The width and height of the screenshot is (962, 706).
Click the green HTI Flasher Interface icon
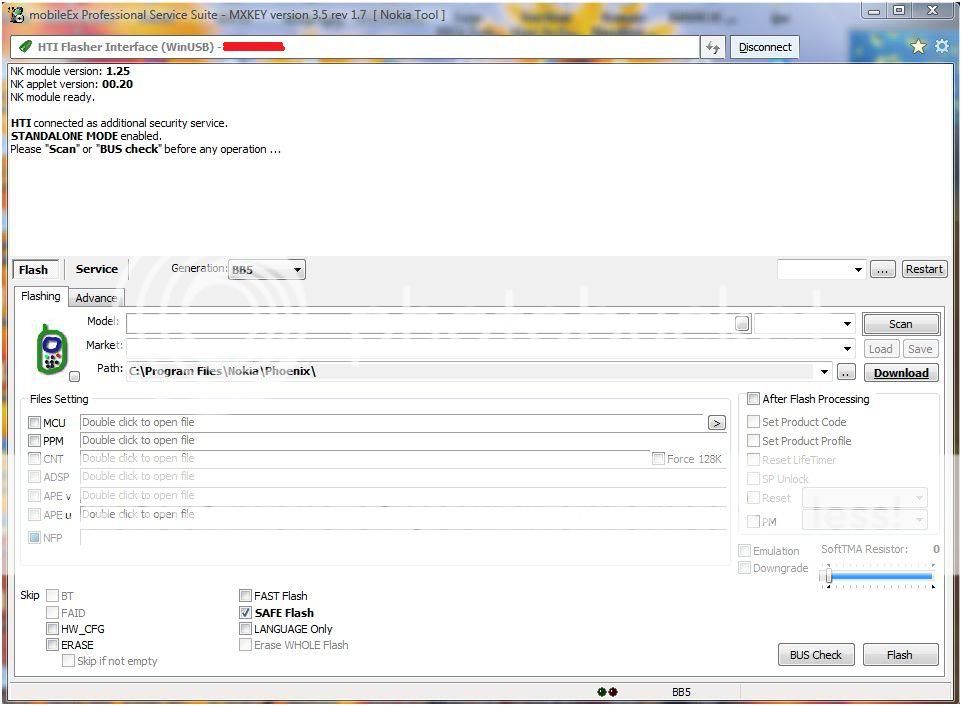(x=25, y=47)
